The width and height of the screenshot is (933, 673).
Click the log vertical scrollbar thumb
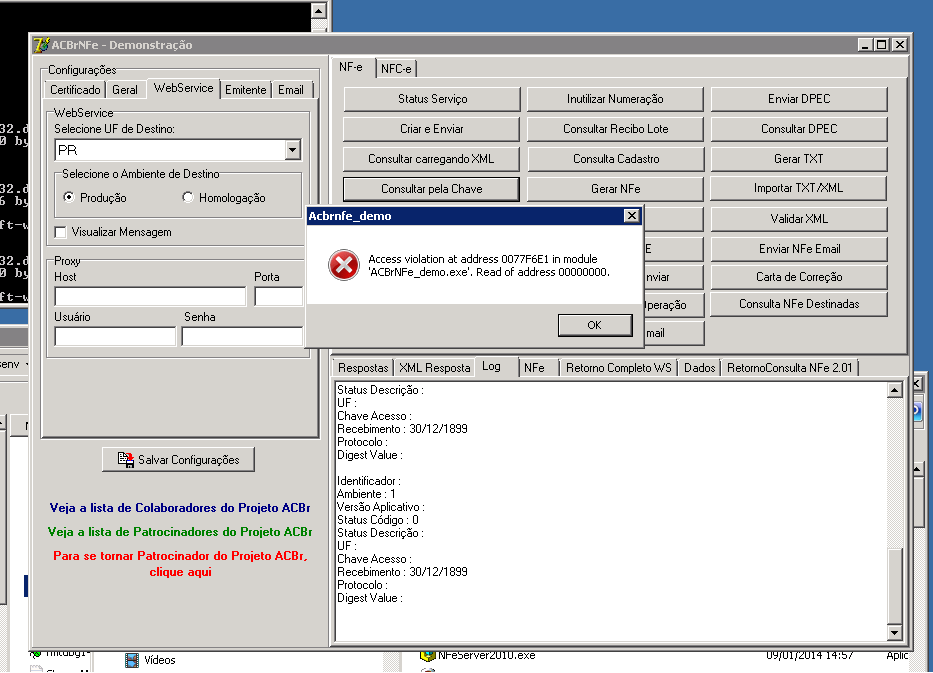894,586
